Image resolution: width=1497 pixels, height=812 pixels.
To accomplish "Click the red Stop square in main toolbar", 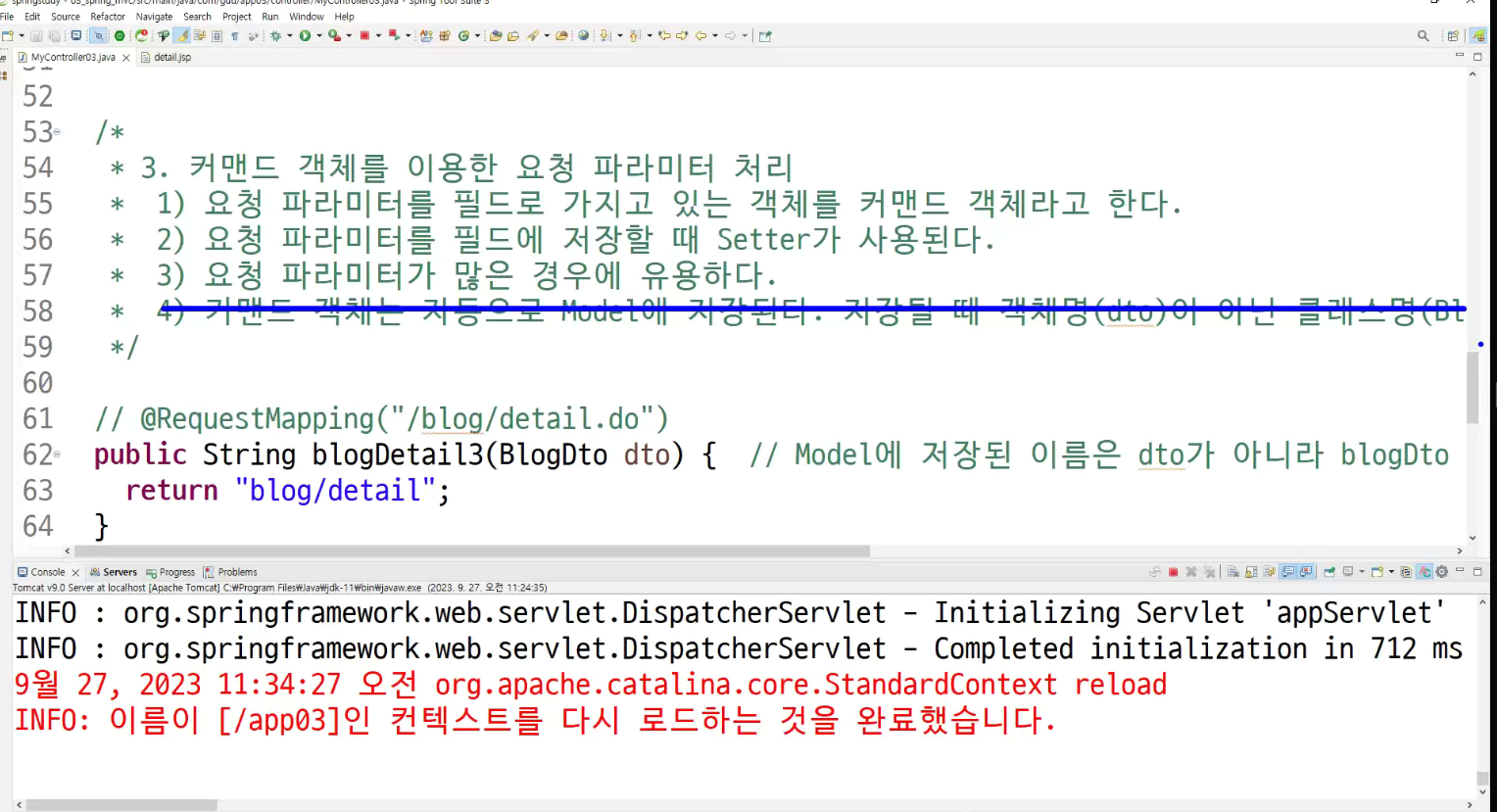I will [364, 35].
